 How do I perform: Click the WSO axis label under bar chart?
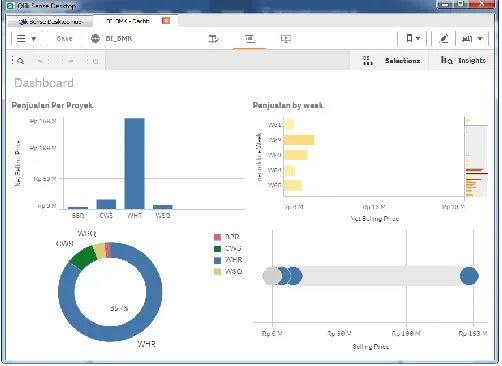click(163, 216)
